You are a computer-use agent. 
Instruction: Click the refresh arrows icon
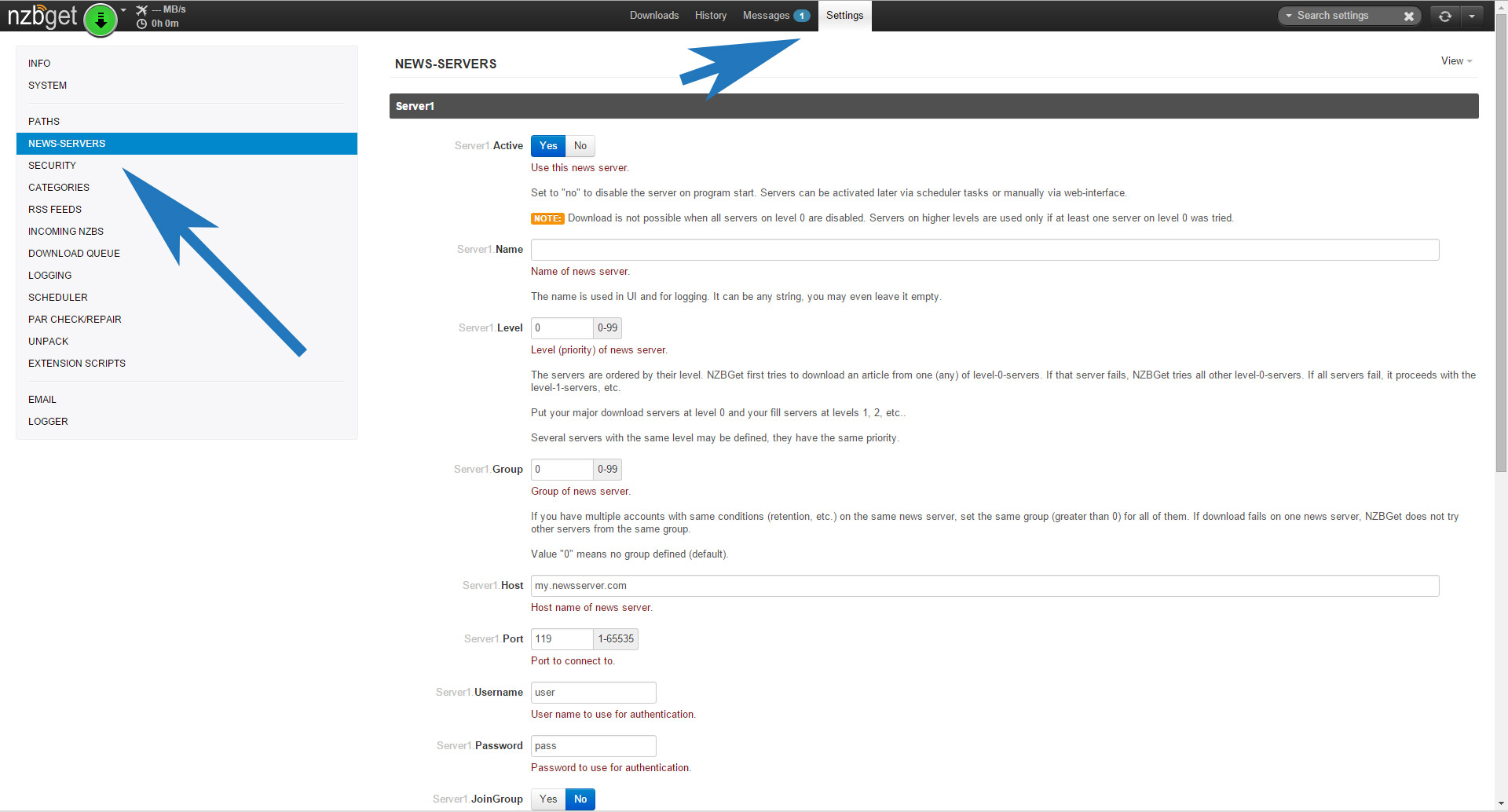click(1444, 16)
